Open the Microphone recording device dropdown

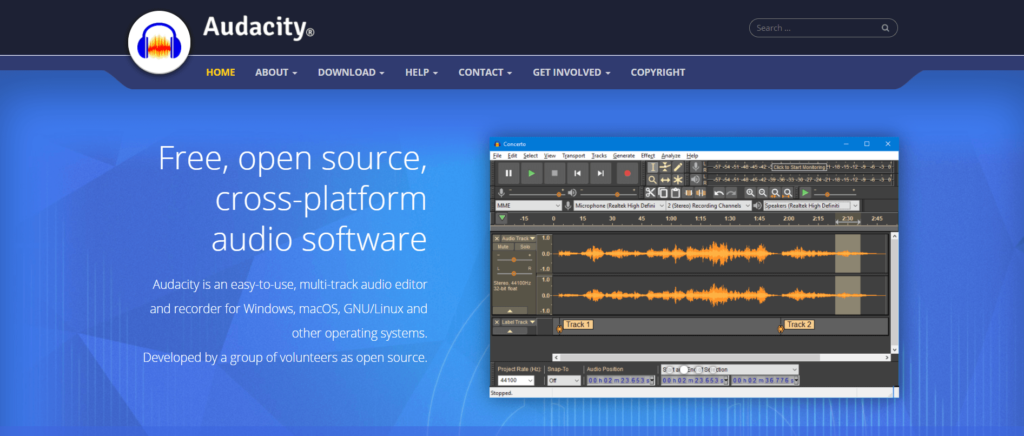pyautogui.click(x=619, y=206)
